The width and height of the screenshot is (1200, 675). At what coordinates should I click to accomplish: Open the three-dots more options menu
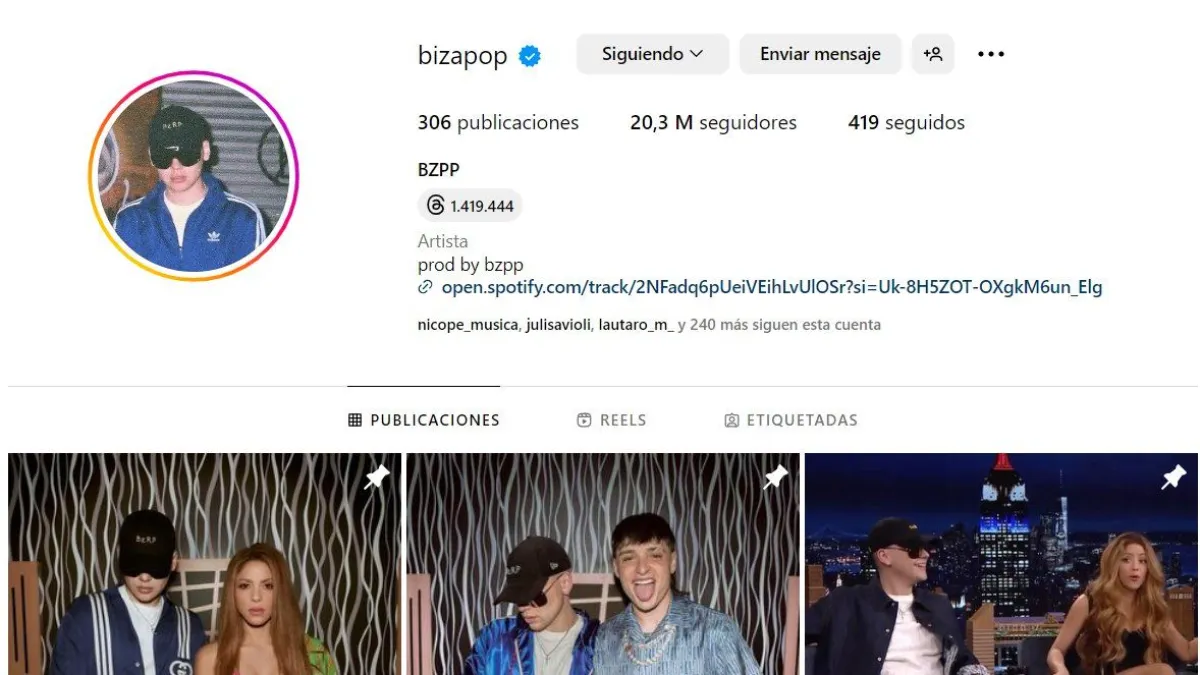click(991, 54)
